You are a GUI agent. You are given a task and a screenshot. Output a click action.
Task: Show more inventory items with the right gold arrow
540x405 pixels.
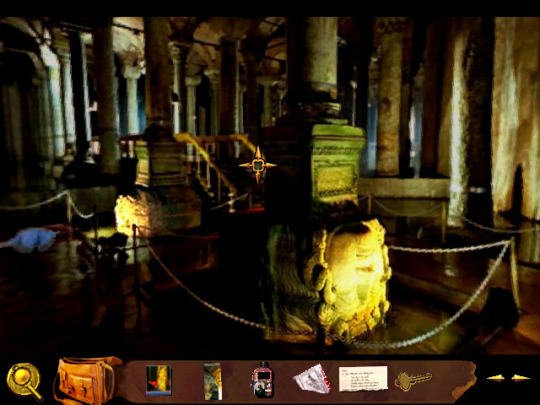(x=520, y=378)
